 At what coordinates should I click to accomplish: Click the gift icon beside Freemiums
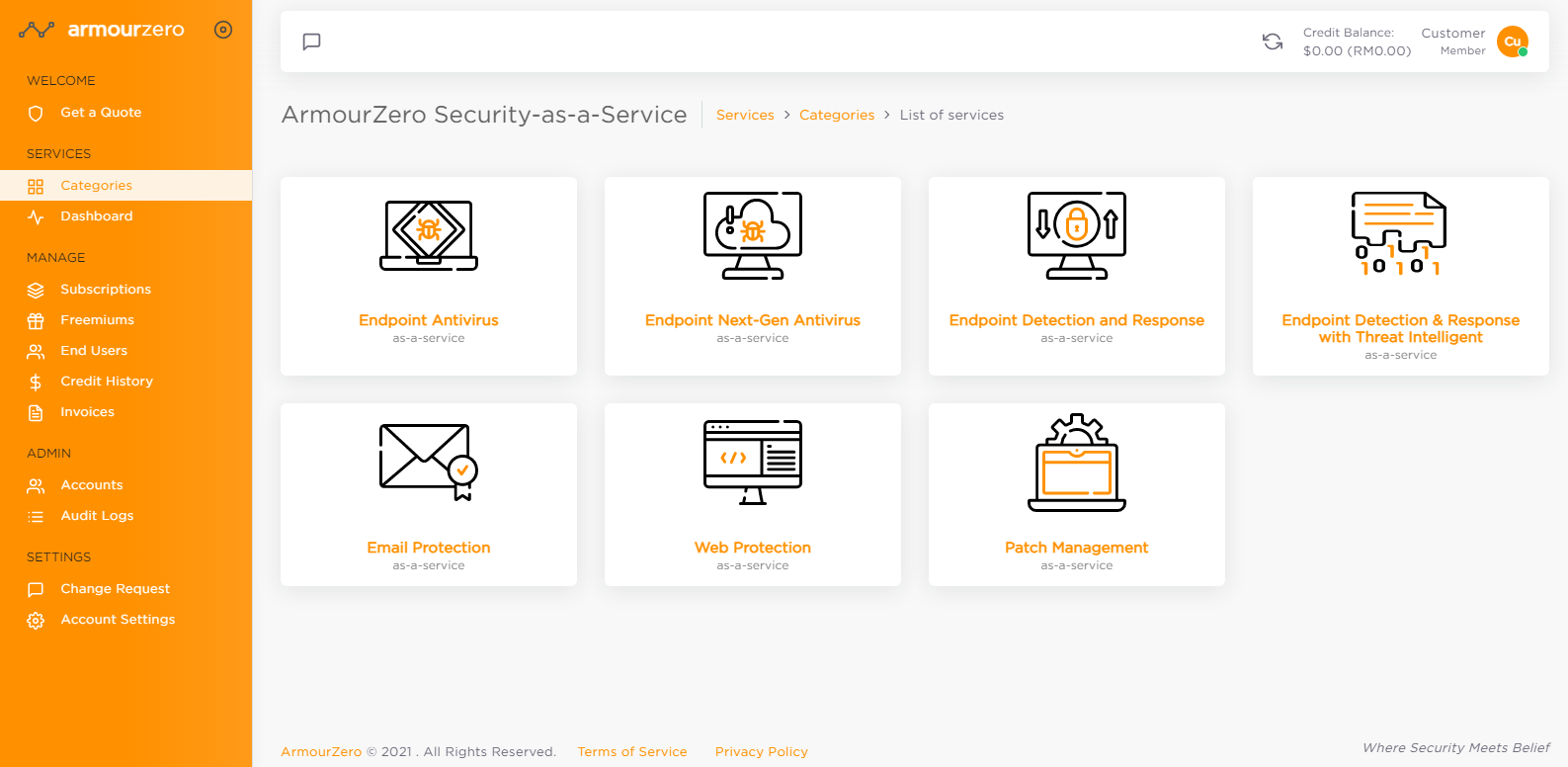click(36, 321)
